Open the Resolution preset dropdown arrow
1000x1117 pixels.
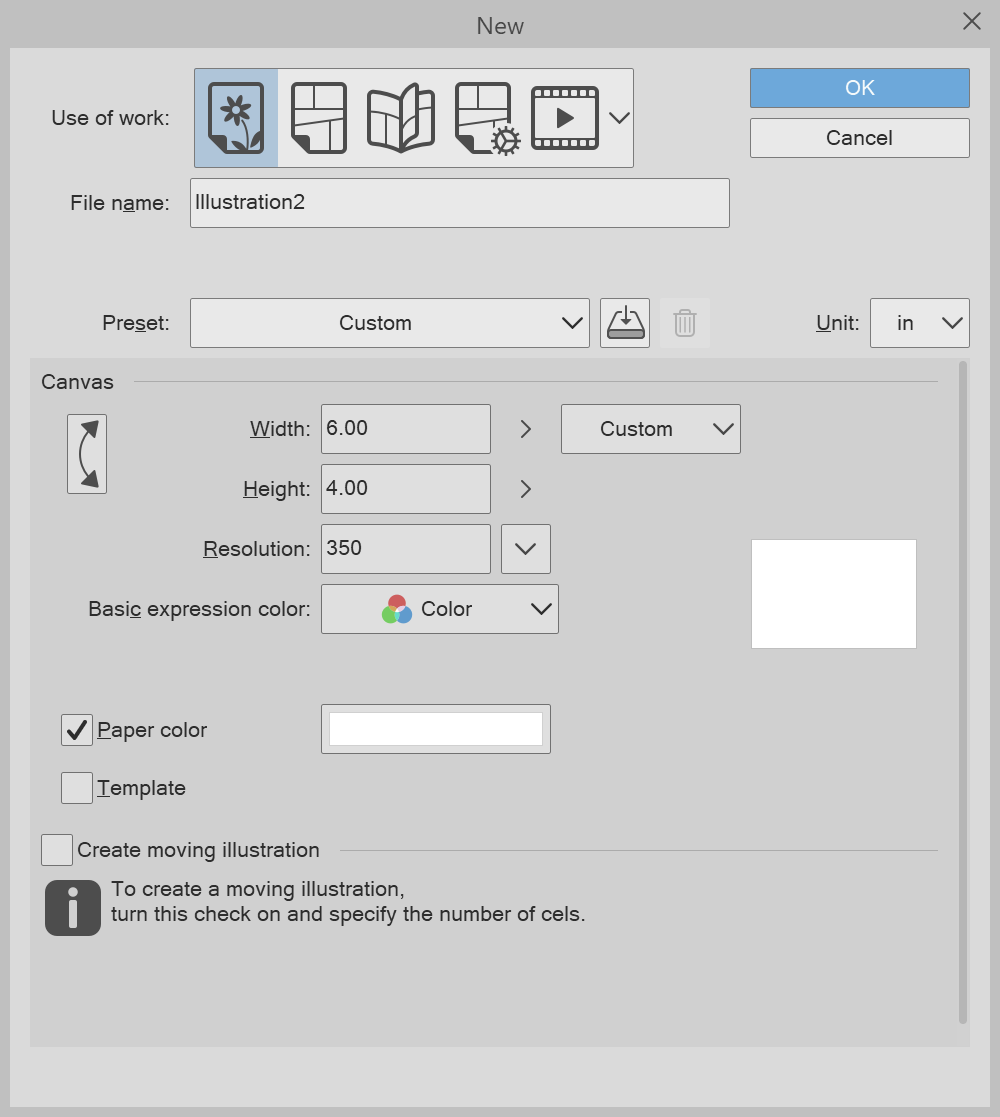(x=526, y=549)
